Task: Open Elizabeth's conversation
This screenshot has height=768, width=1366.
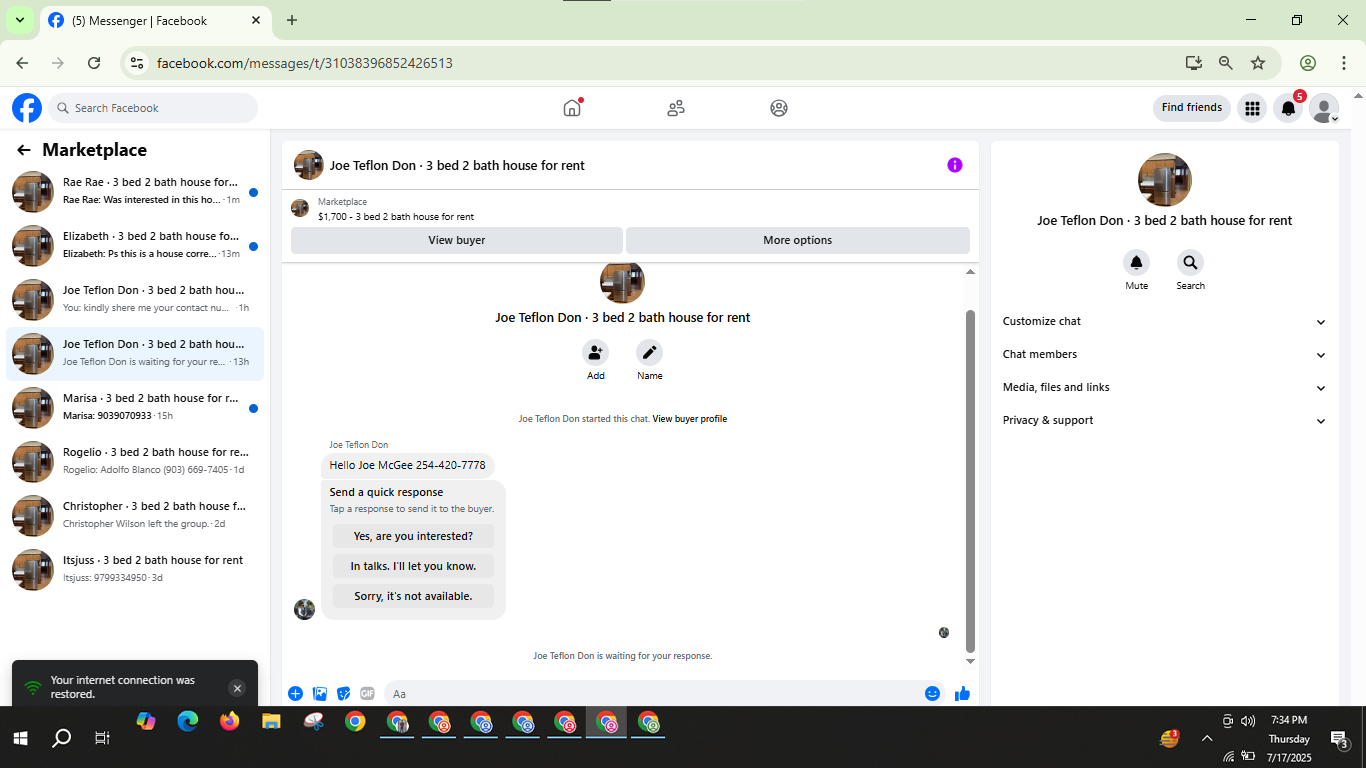Action: [135, 246]
